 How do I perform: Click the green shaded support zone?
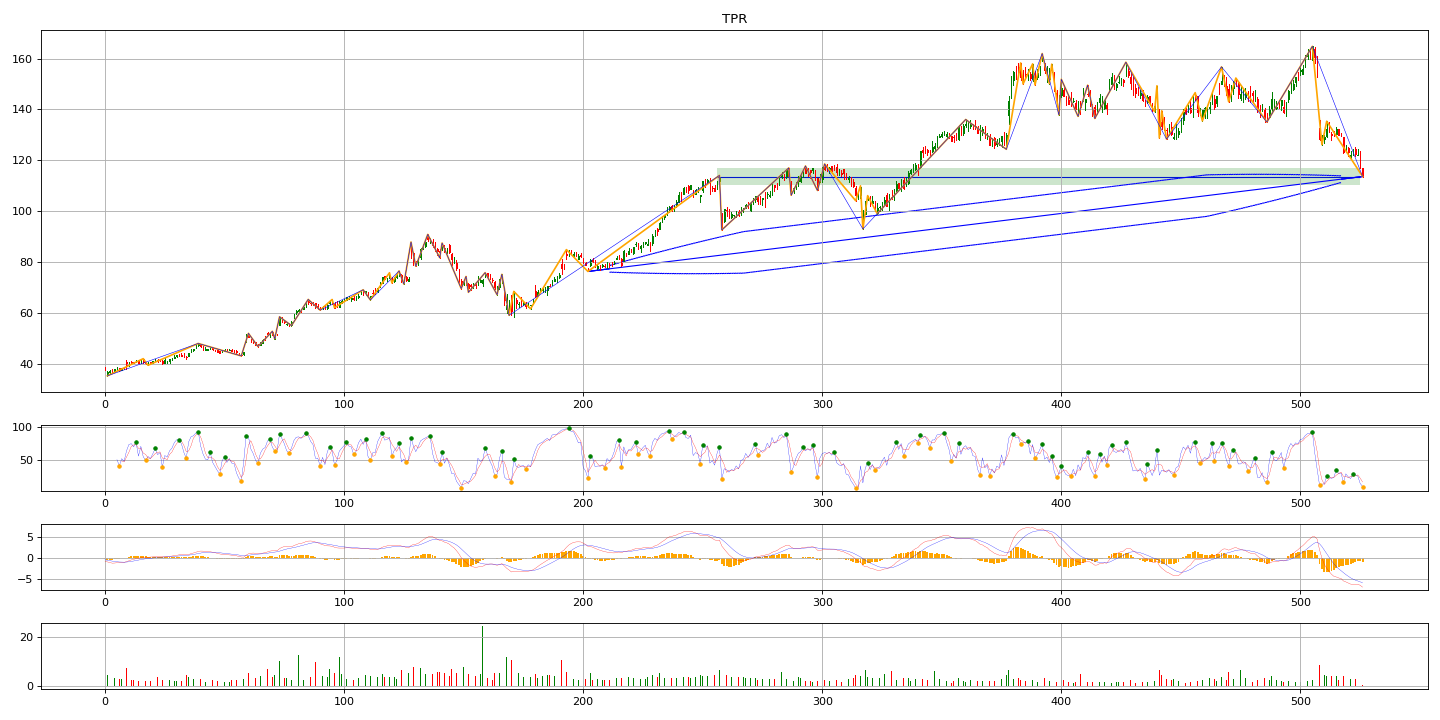point(1038,176)
